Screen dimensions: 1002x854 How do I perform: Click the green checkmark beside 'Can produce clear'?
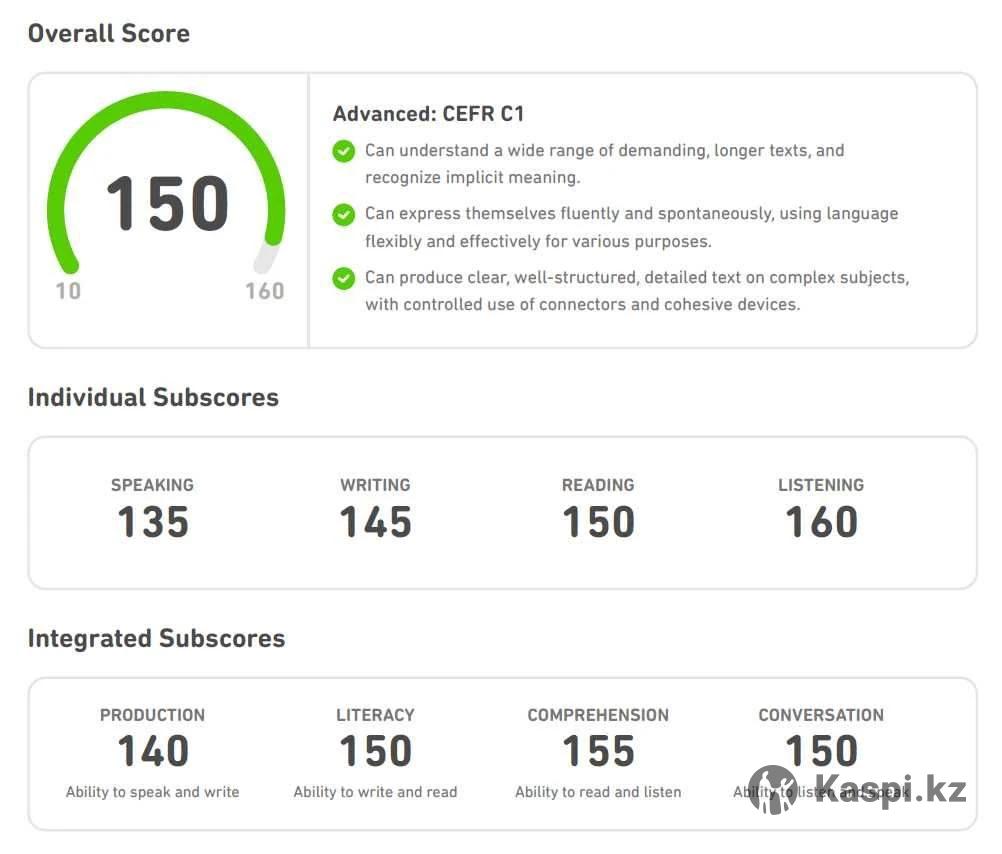pos(343,278)
